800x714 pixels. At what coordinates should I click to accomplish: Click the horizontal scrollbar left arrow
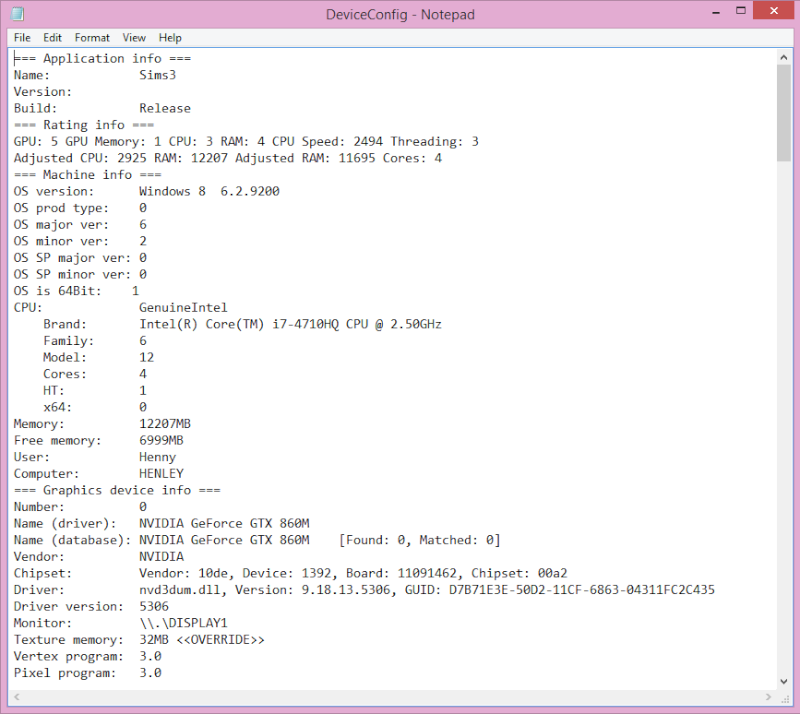17,697
